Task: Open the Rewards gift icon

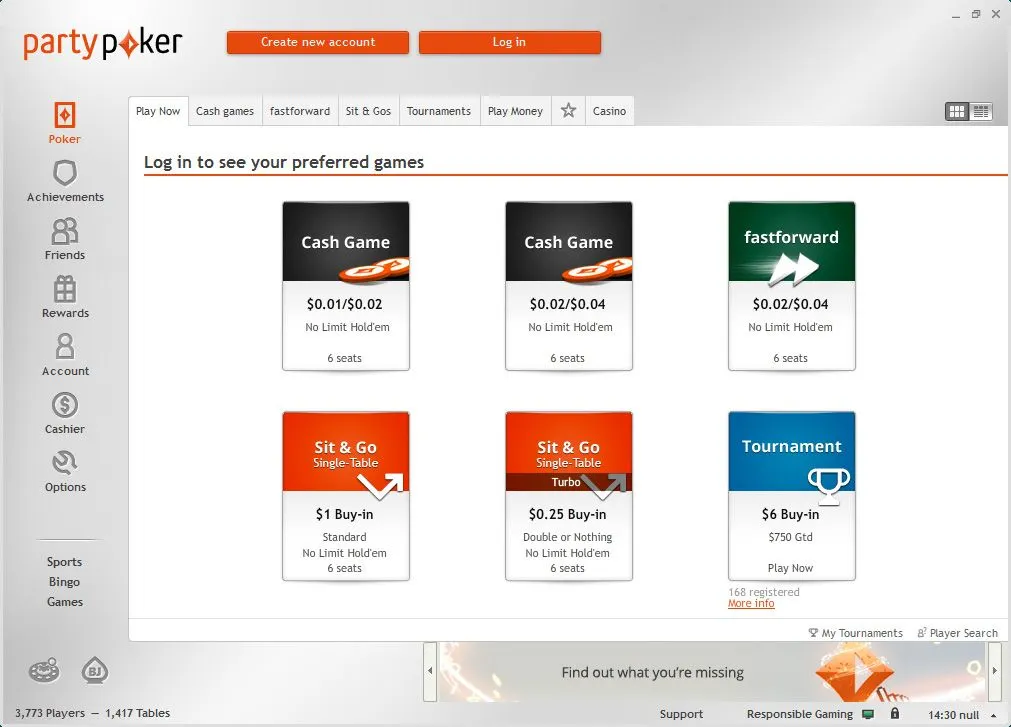Action: point(64,289)
